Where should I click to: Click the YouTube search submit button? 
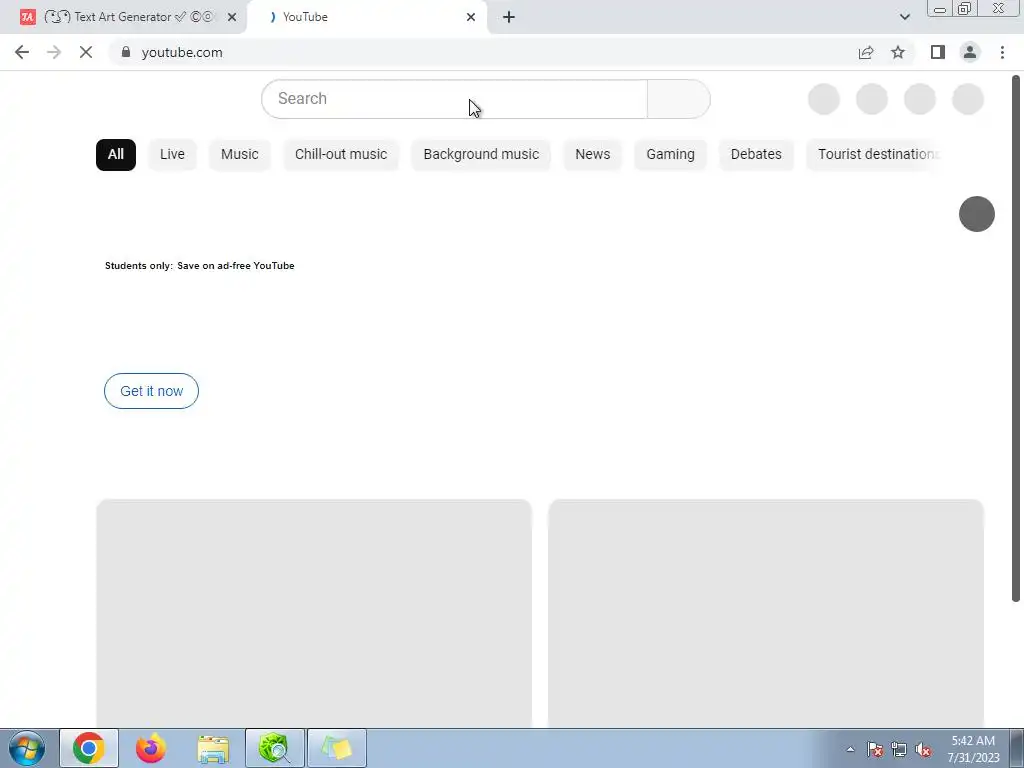pyautogui.click(x=679, y=99)
